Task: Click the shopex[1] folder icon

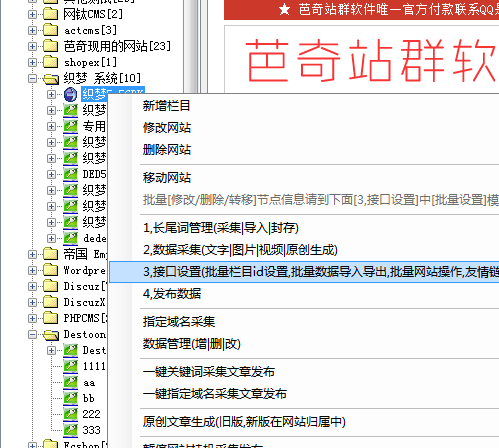Action: 51,62
